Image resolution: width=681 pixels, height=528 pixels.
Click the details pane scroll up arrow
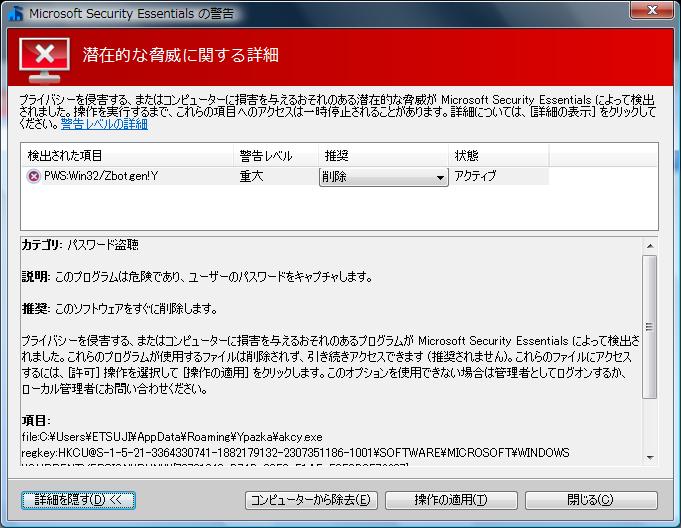(x=650, y=246)
